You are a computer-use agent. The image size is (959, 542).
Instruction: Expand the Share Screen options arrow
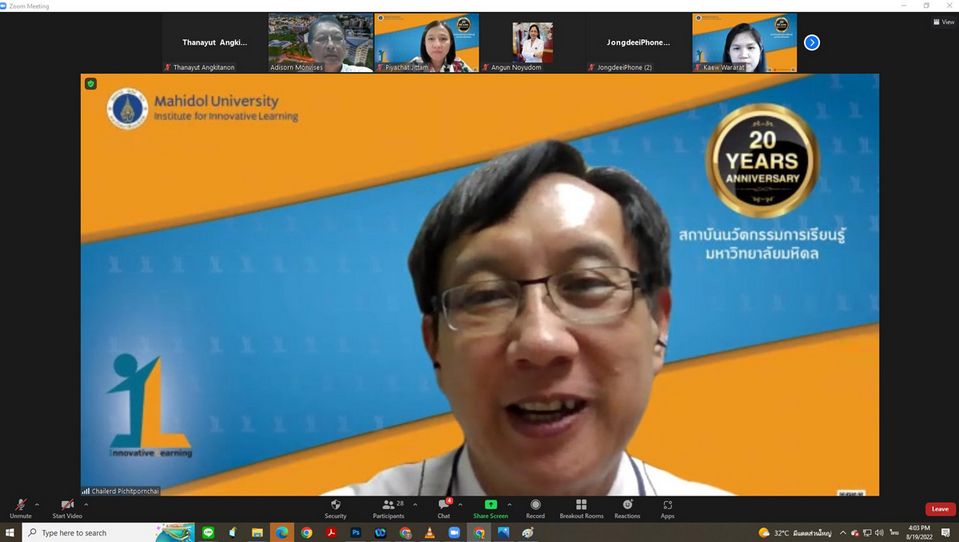(509, 504)
